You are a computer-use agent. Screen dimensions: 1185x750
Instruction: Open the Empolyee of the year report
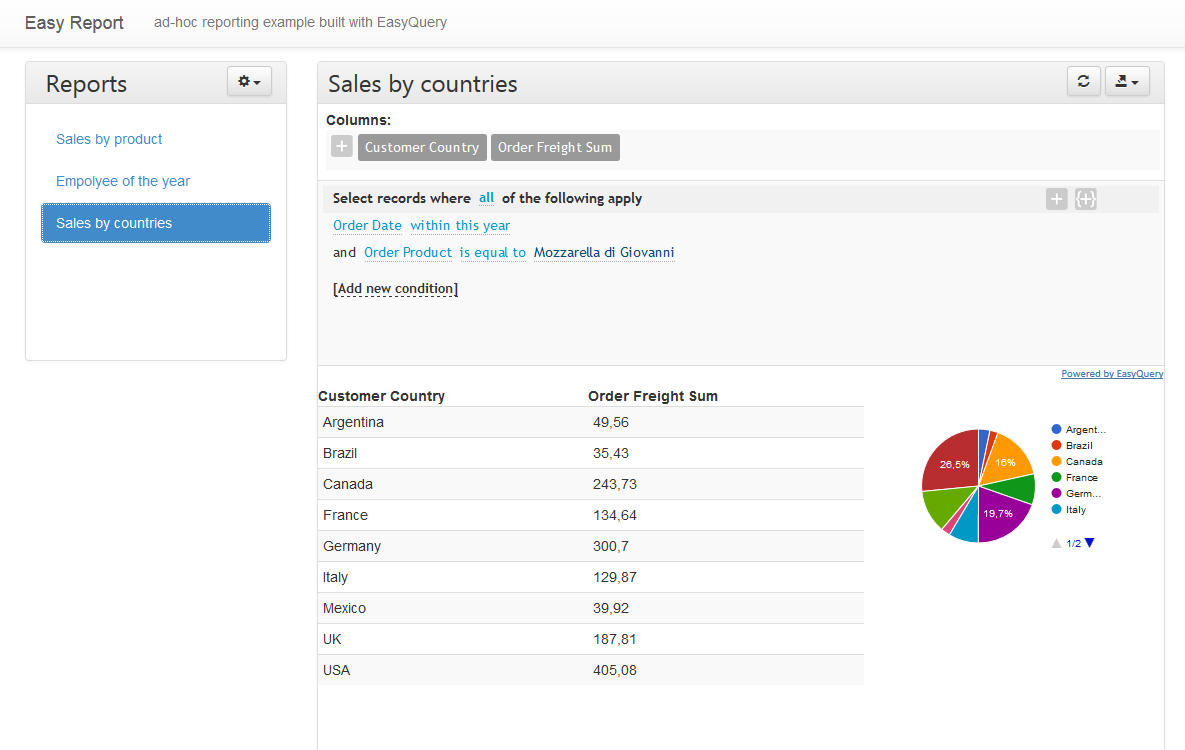click(x=122, y=181)
